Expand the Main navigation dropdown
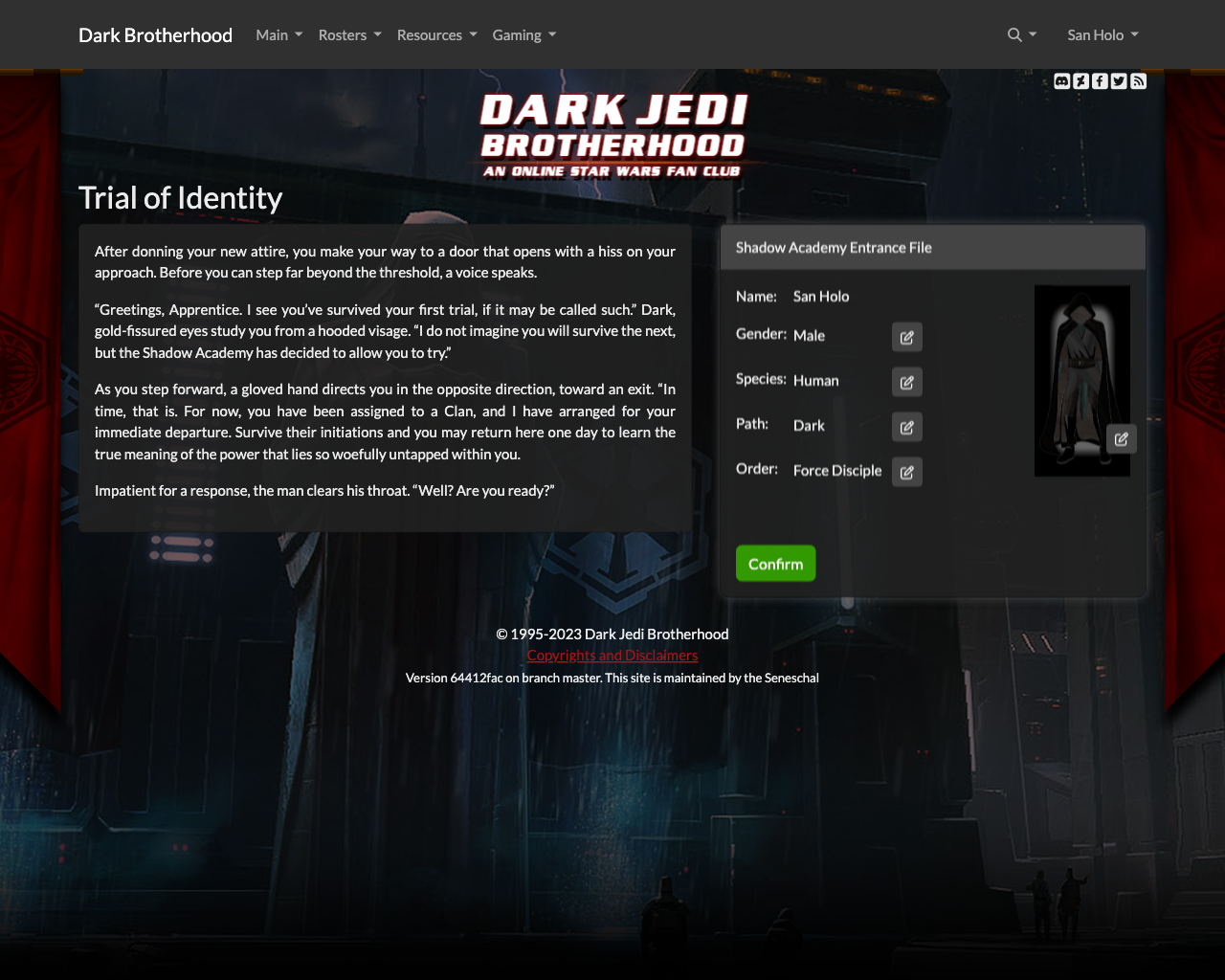This screenshot has height=980, width=1225. point(278,35)
